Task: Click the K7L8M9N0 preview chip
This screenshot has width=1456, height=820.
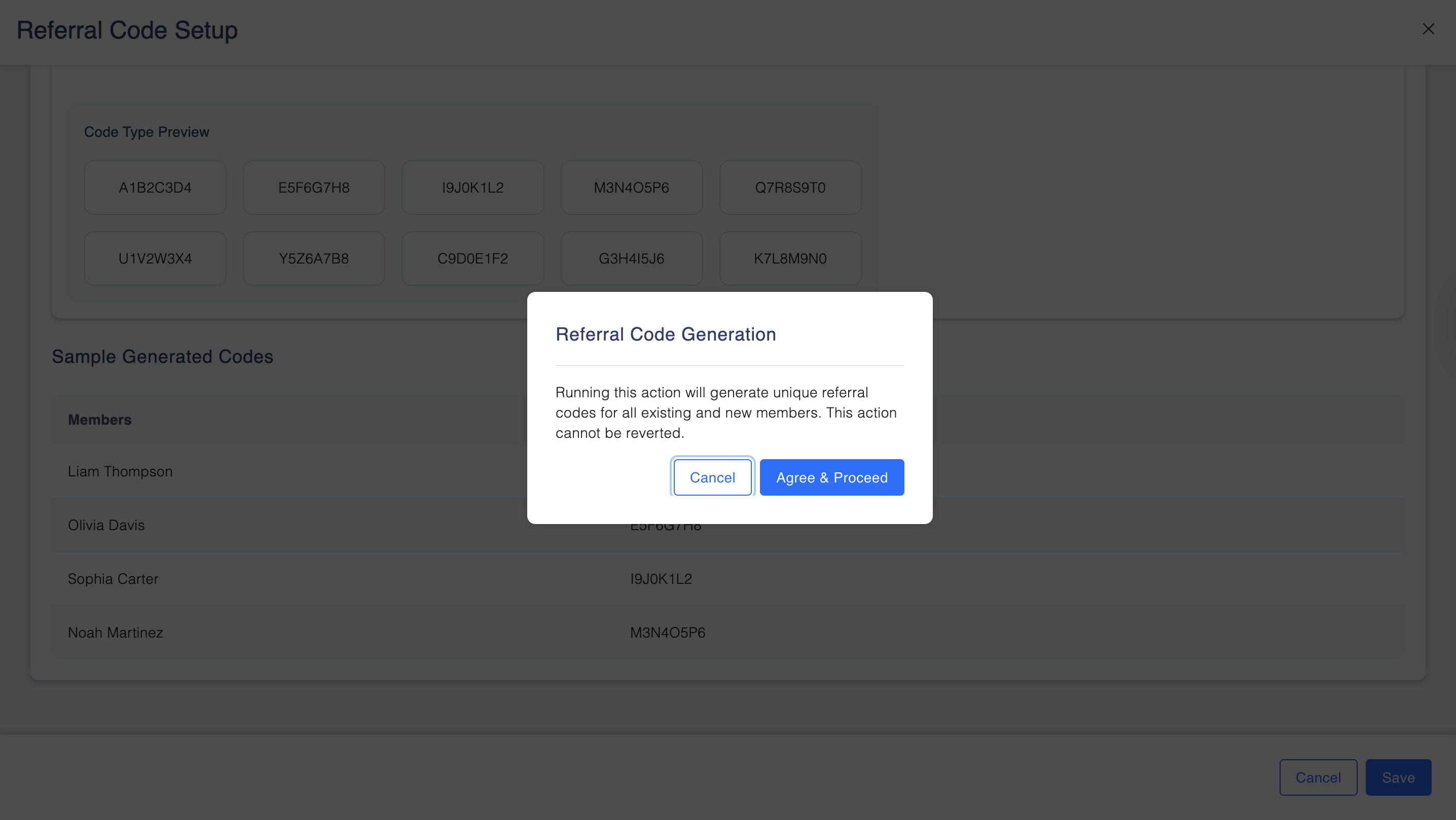Action: click(x=790, y=258)
